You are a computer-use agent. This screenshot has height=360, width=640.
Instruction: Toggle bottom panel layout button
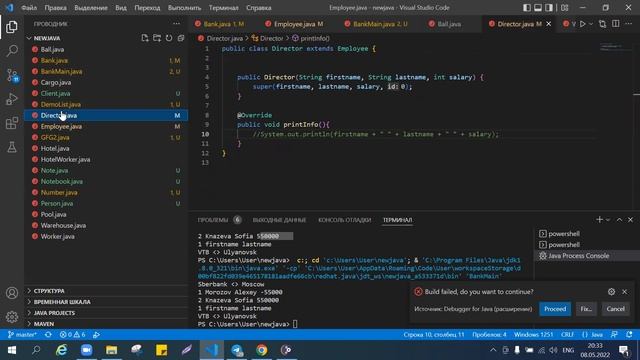(538, 8)
